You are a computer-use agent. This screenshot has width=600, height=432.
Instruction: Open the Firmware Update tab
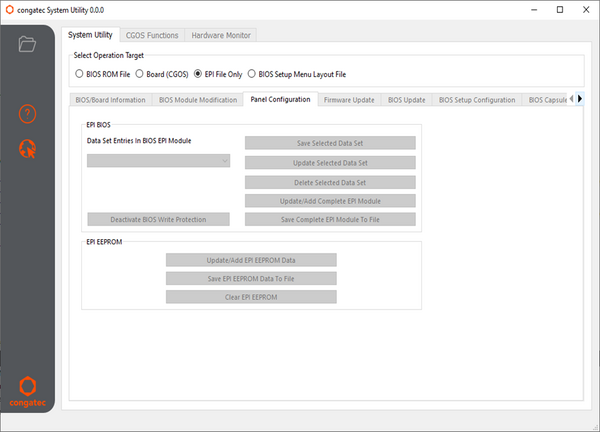click(x=348, y=99)
